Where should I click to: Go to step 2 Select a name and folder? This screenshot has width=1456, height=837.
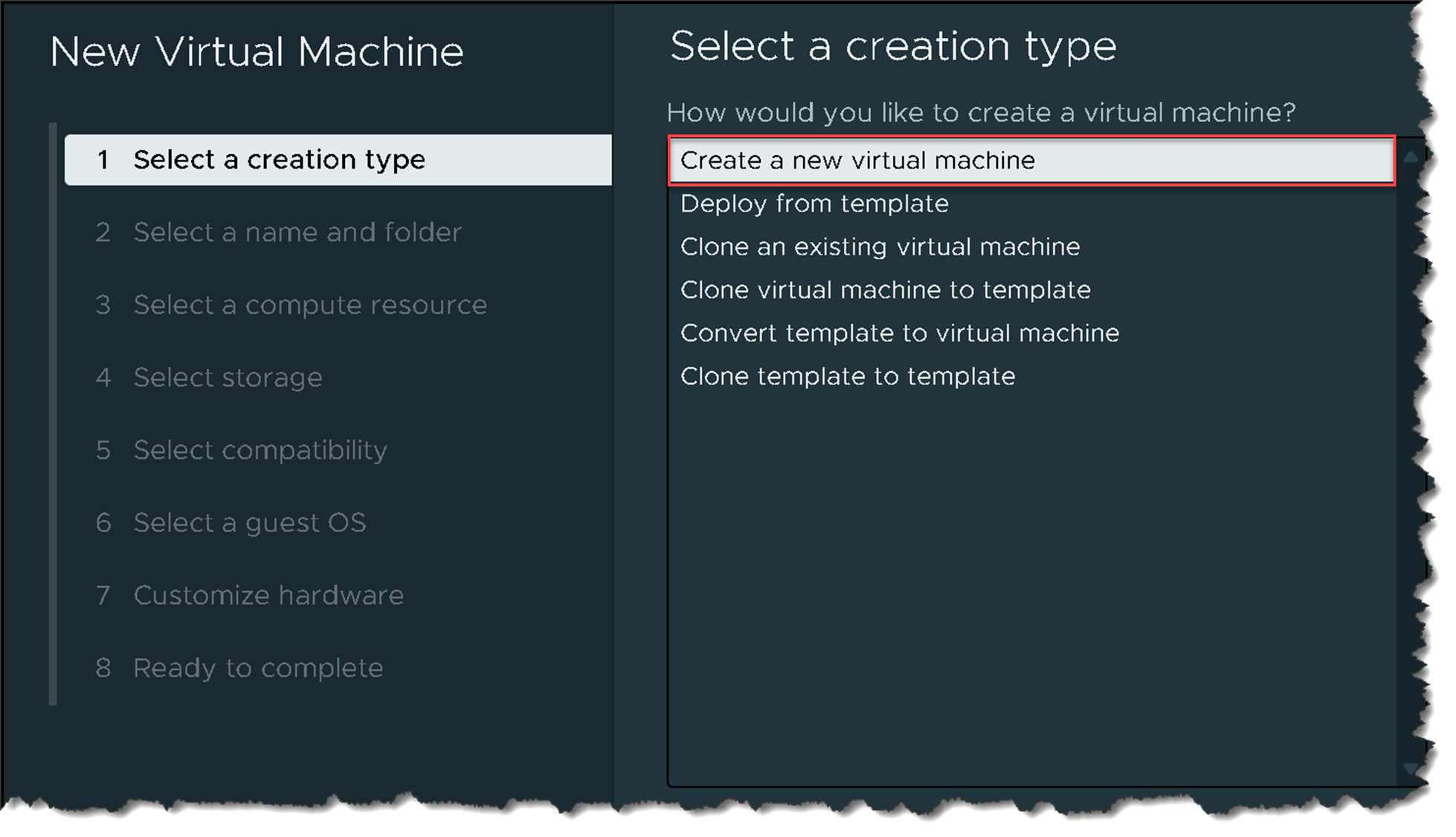(297, 233)
